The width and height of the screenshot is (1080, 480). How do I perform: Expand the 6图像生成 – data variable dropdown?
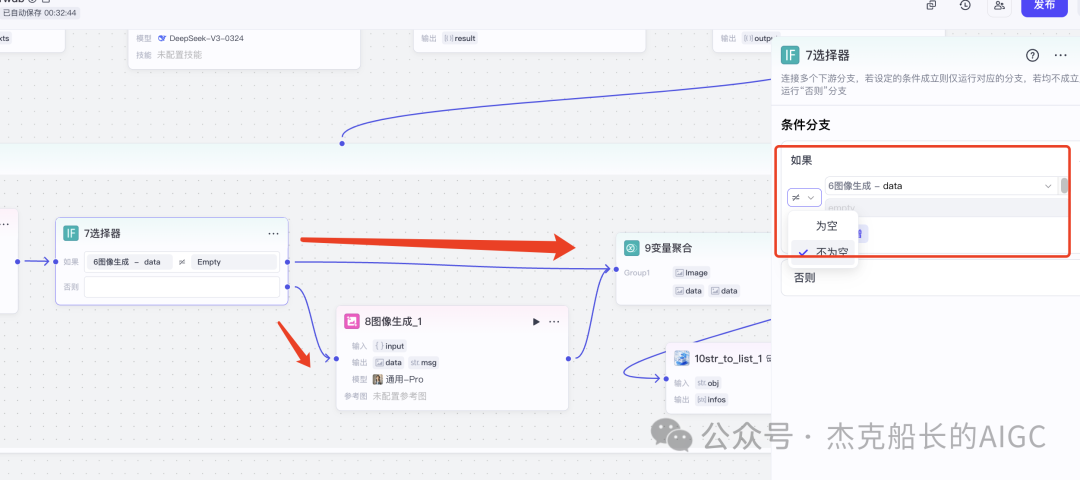[x=941, y=185]
